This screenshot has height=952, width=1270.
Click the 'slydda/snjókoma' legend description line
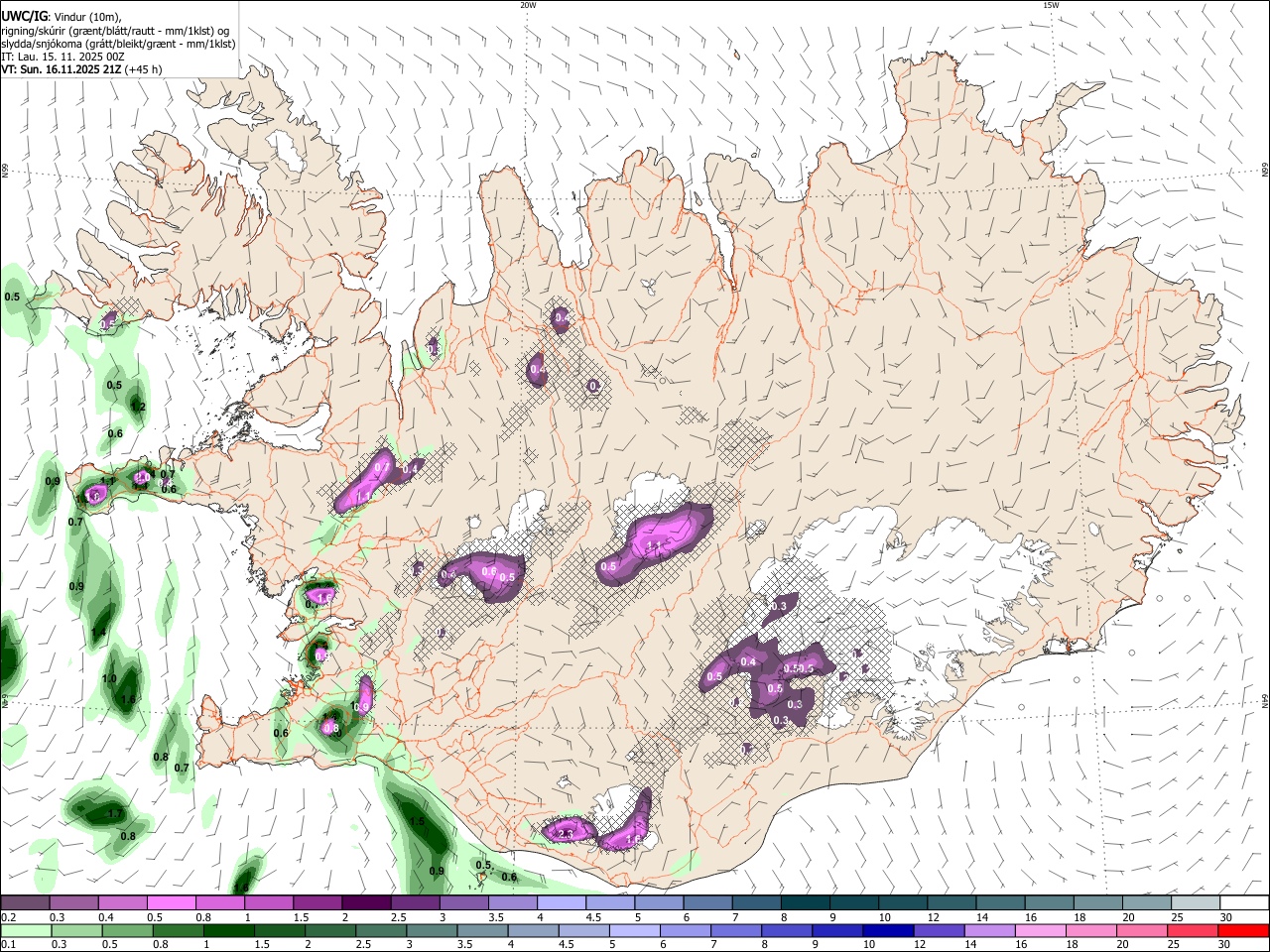(x=118, y=44)
